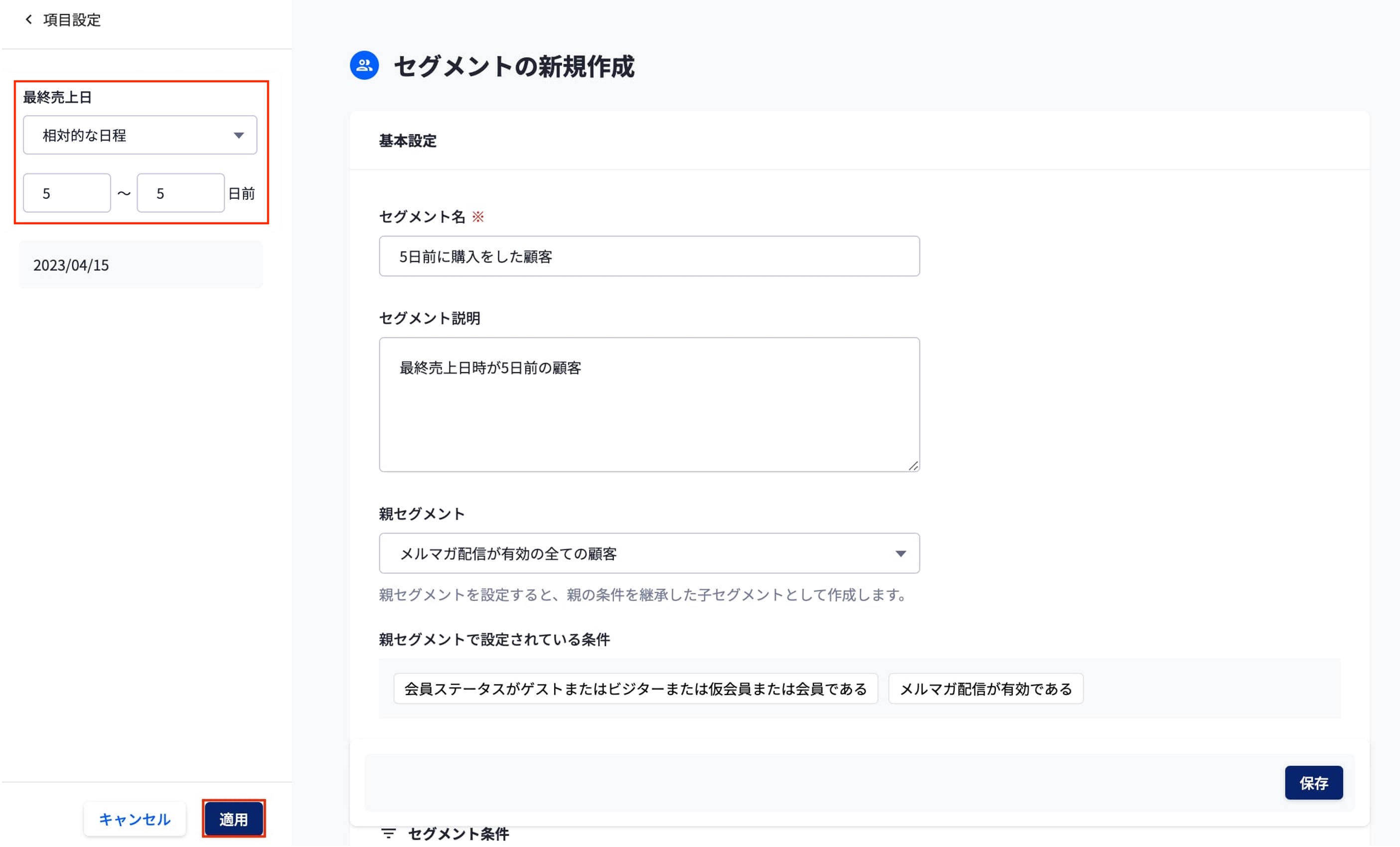Focus the first days-ago number field
The image size is (1400, 847).
click(x=66, y=194)
